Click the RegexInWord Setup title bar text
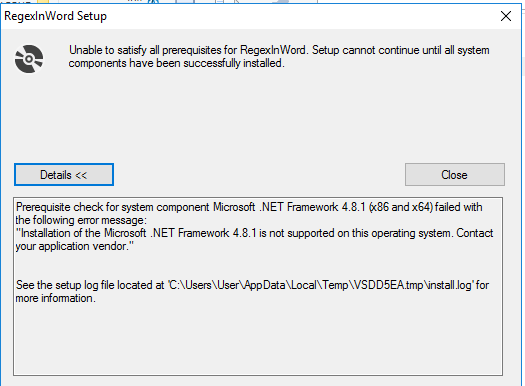525x386 pixels. (56, 16)
